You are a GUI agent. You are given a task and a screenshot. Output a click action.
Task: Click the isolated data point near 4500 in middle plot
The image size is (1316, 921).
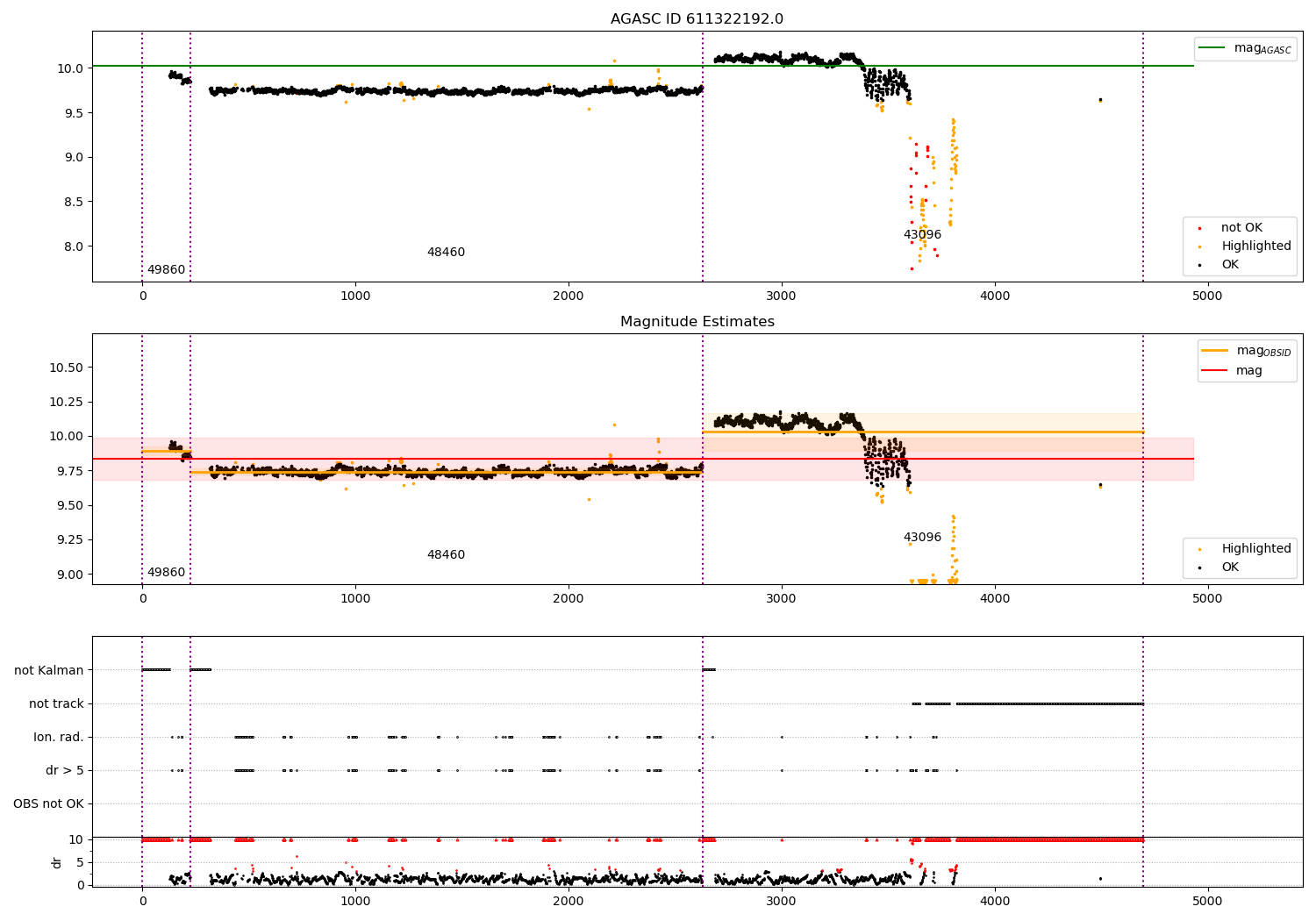pyautogui.click(x=1100, y=484)
